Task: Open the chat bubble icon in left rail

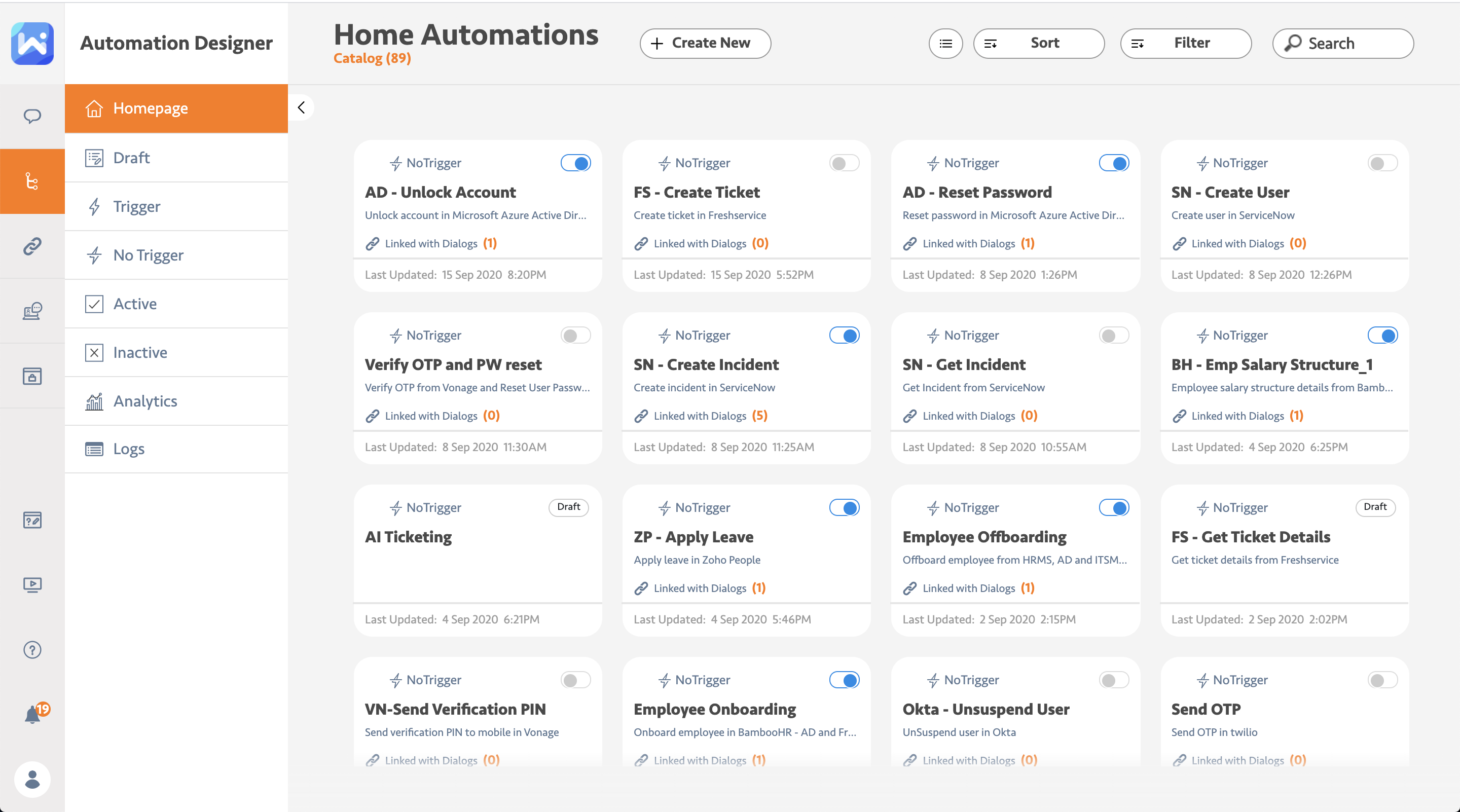Action: 32,116
